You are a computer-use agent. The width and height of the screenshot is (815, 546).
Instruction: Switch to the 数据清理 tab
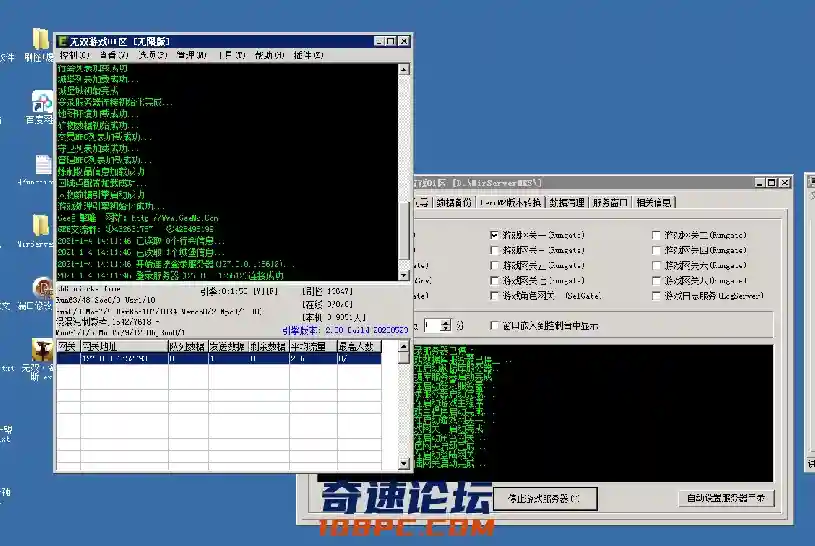point(567,202)
